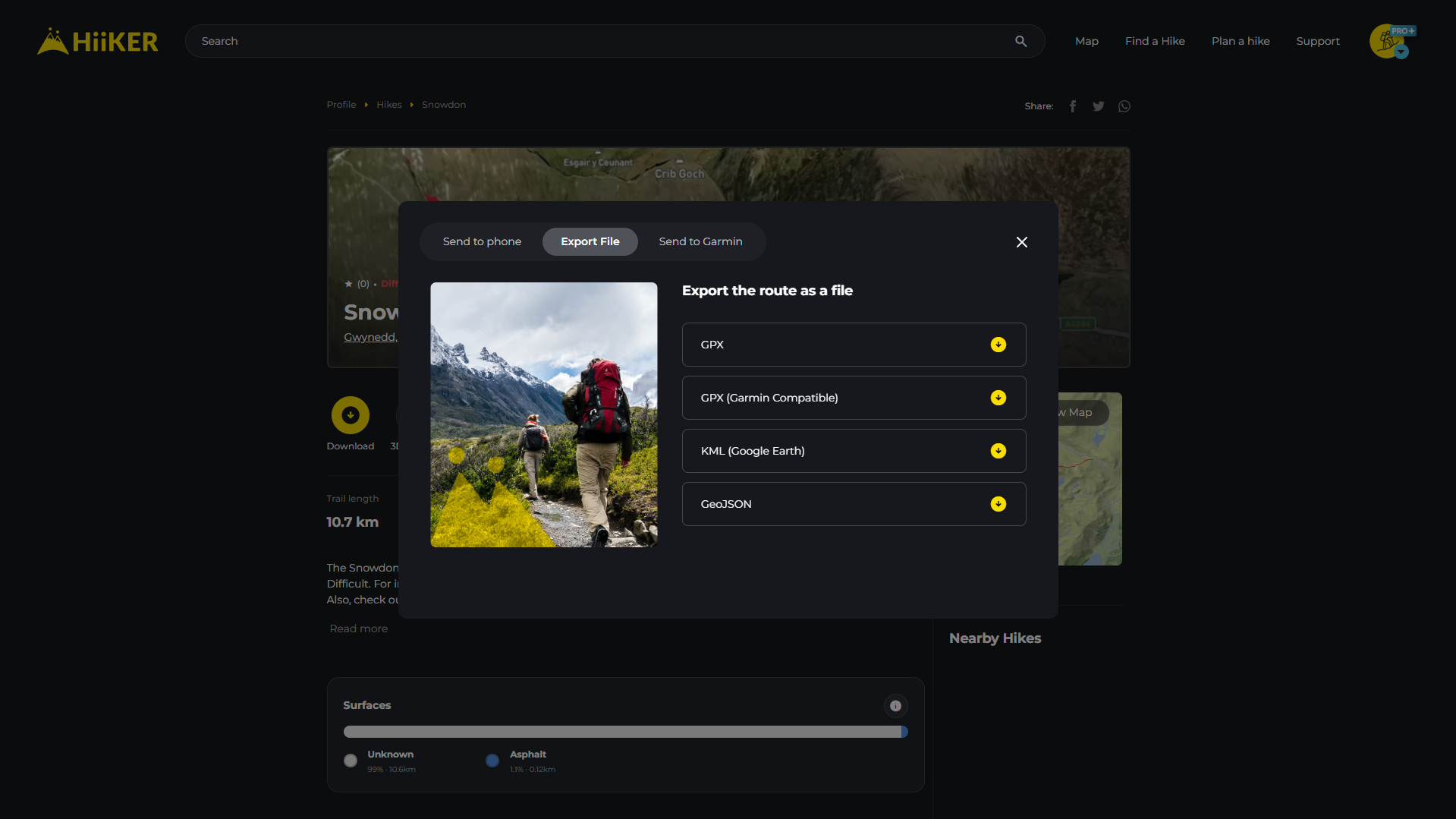Click the HiiKER logo
Viewport: 1456px width, 819px height.
(x=98, y=41)
